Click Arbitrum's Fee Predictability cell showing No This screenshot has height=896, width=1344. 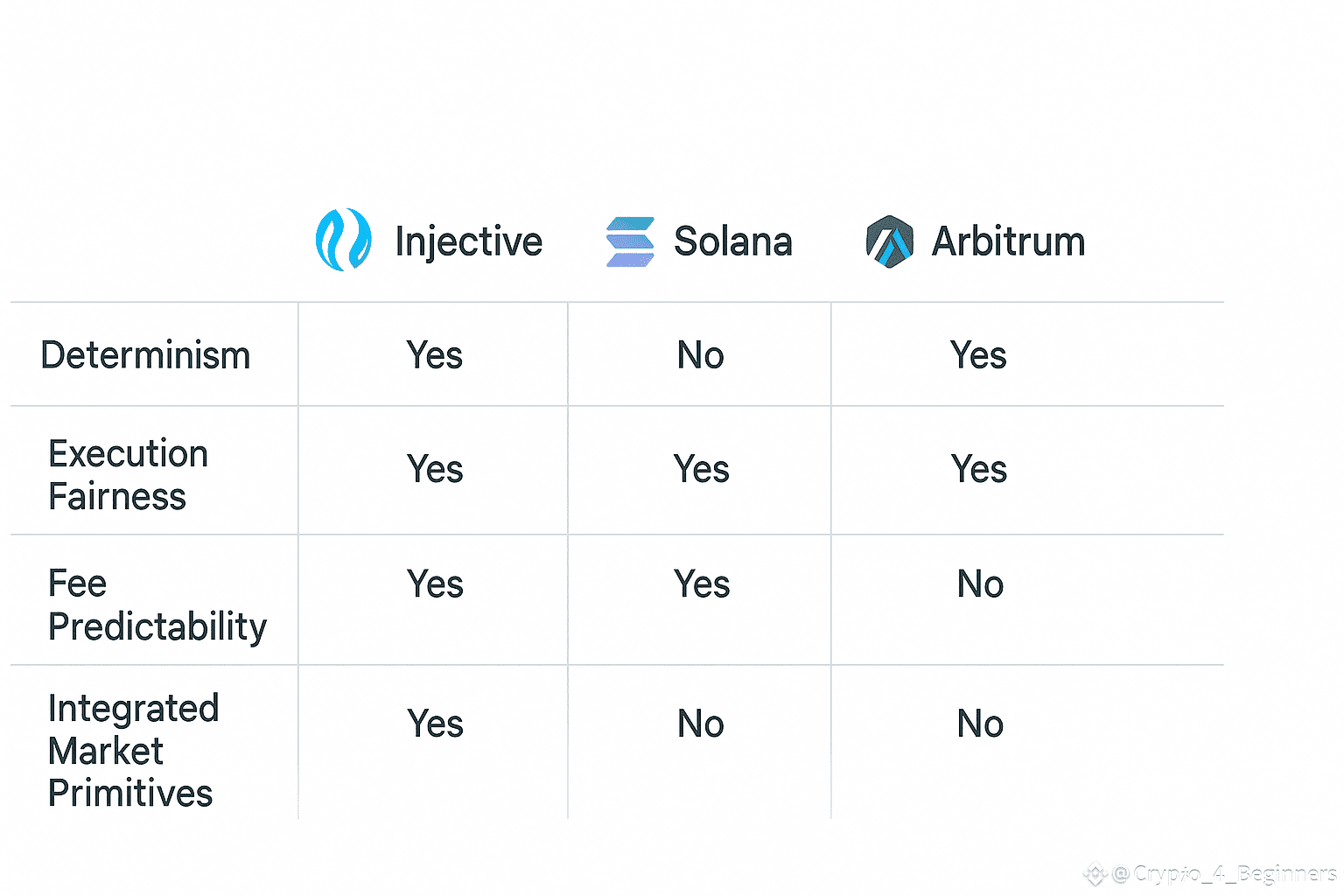click(980, 584)
